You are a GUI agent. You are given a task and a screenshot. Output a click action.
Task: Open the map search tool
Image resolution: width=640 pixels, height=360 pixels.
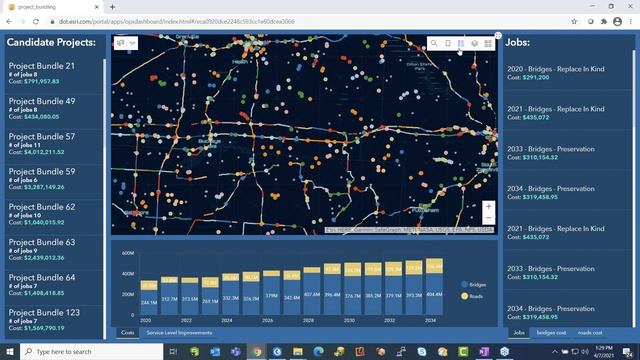pyautogui.click(x=434, y=43)
